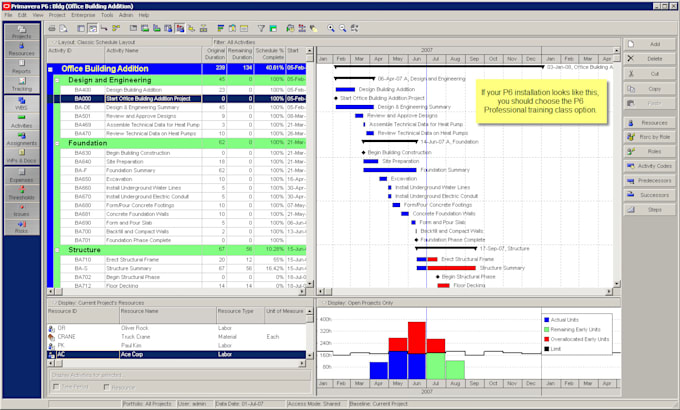Collapse the Design and Engineering WBS band
Viewport: 680px width, 410px height.
57,80
